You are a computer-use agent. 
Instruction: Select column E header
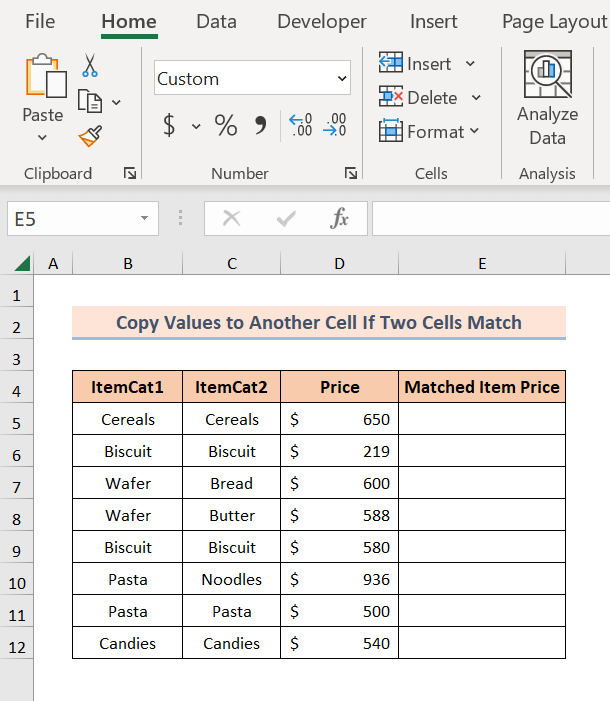tap(482, 263)
